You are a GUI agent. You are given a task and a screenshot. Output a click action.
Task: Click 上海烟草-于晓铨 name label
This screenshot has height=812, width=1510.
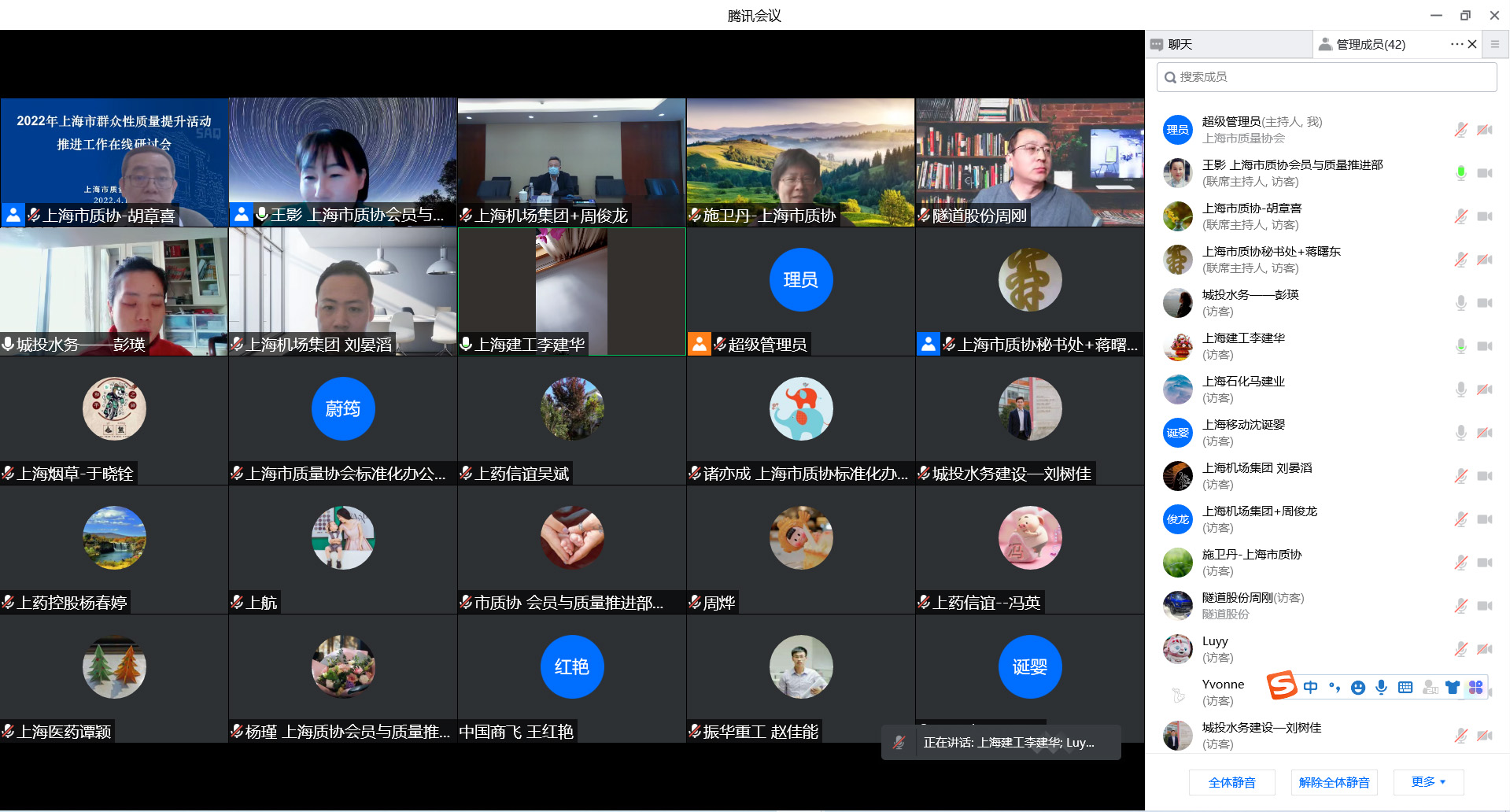(75, 474)
